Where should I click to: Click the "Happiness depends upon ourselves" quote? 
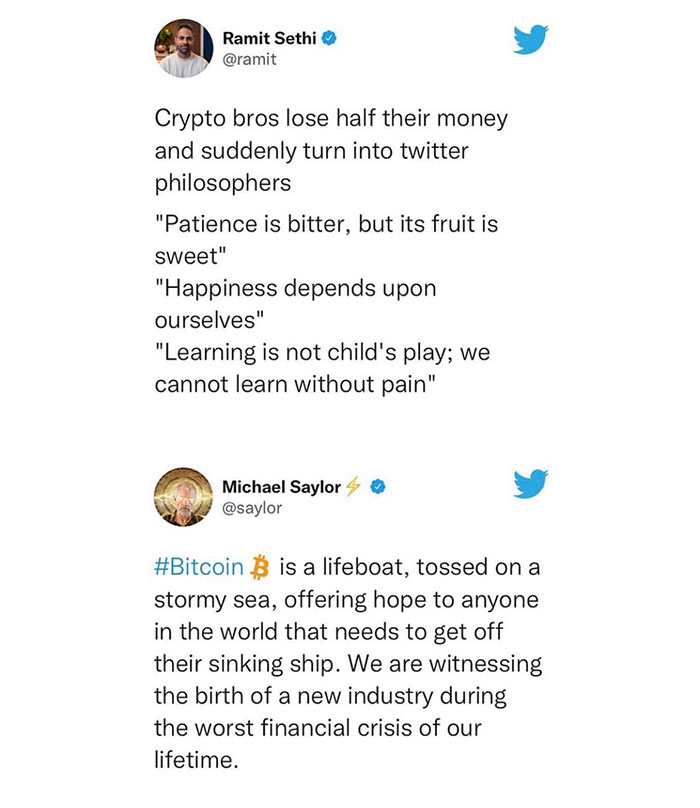295,304
